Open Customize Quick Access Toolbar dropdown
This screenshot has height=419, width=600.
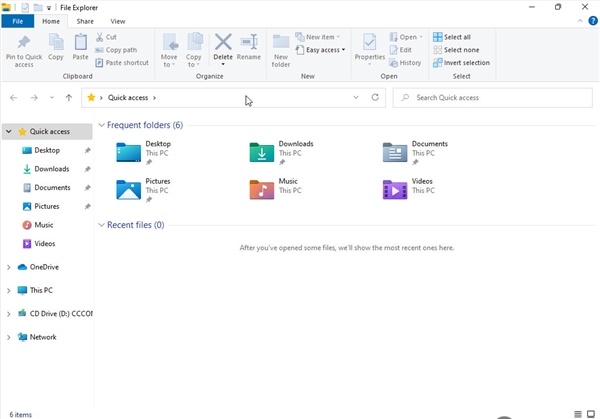click(x=49, y=8)
